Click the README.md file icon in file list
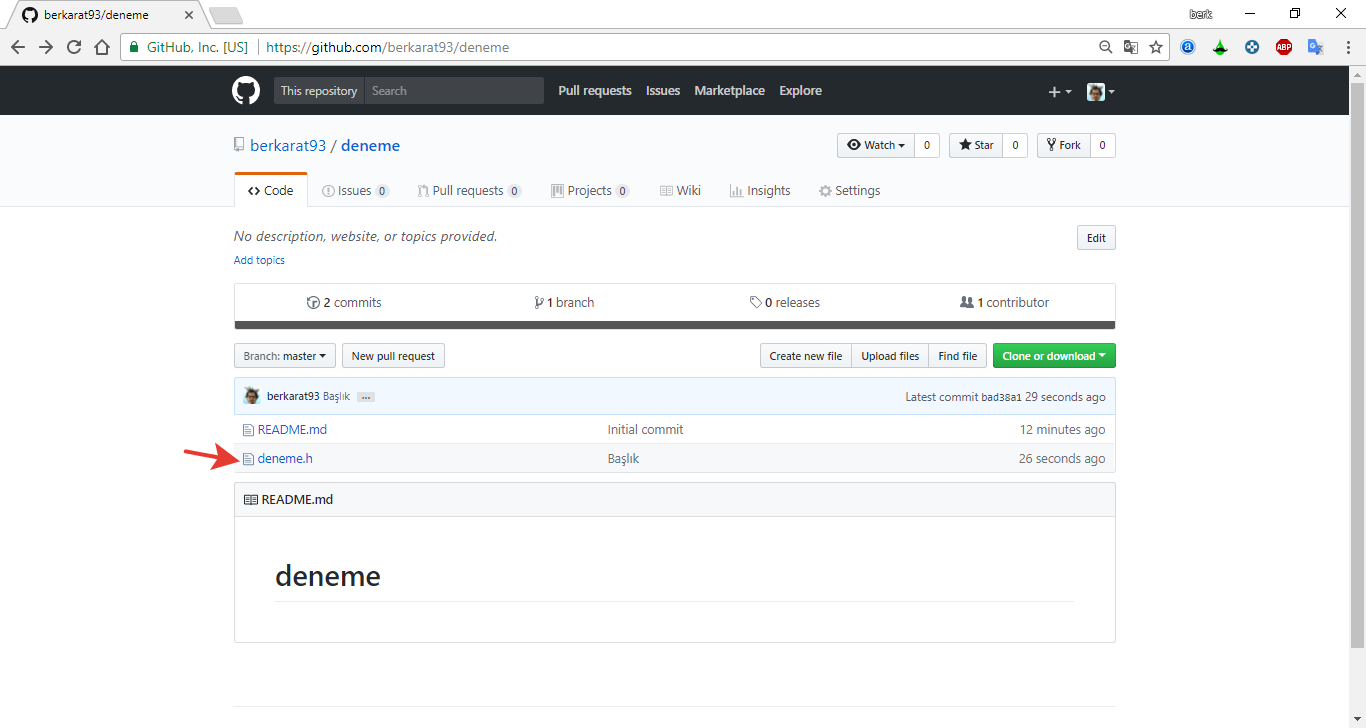1366x728 pixels. pos(249,430)
